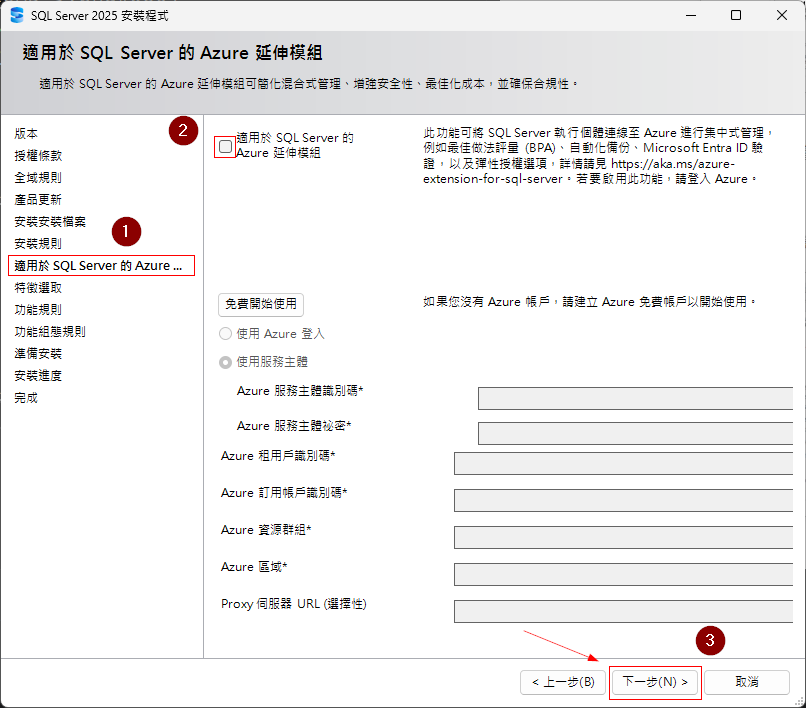Open the 版本 step in sidebar
806x708 pixels.
[26, 134]
